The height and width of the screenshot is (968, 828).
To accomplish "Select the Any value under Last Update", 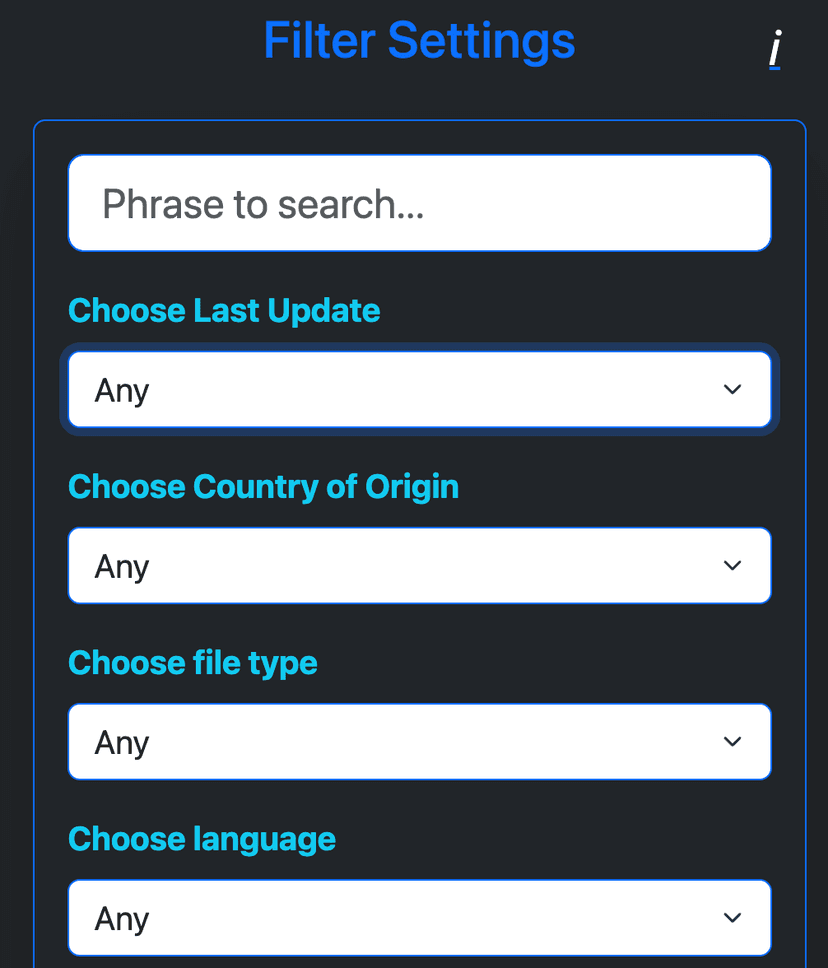I will (121, 390).
